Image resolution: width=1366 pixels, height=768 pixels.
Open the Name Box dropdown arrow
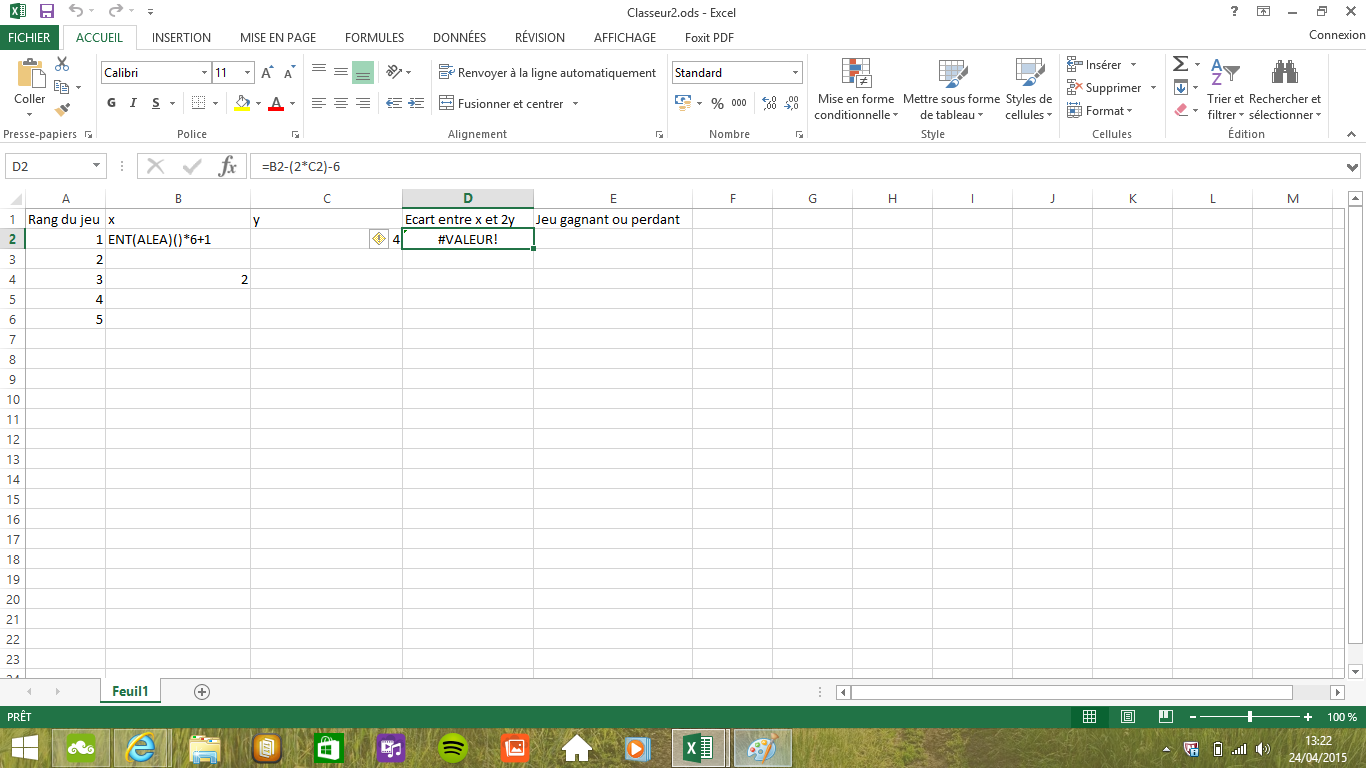(x=97, y=166)
